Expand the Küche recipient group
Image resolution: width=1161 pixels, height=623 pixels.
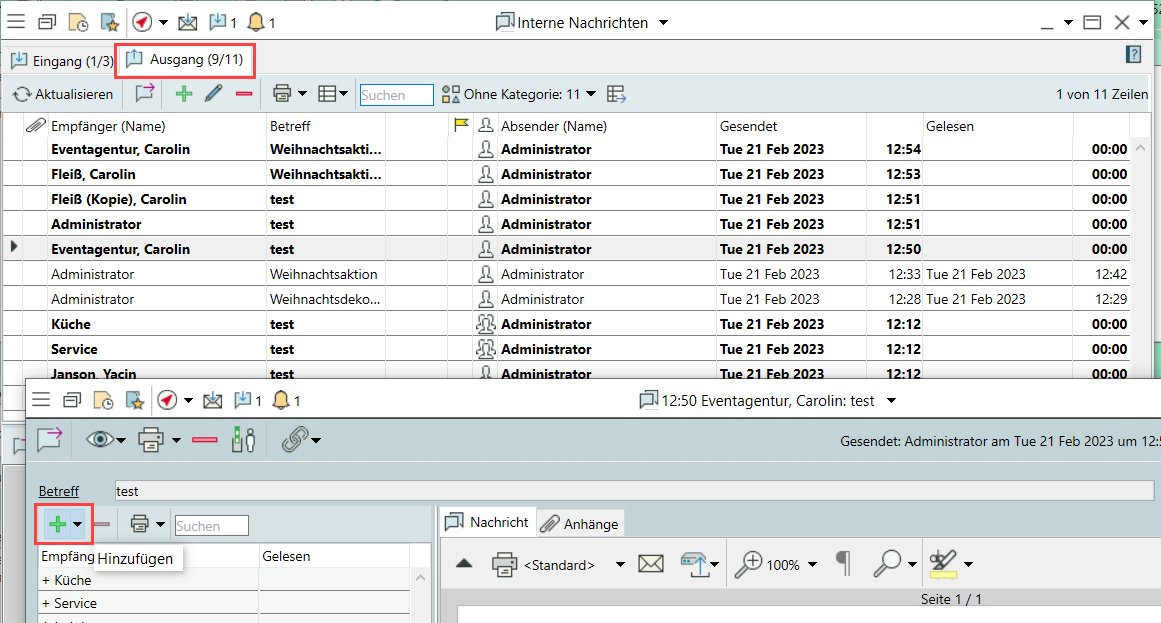pos(46,580)
